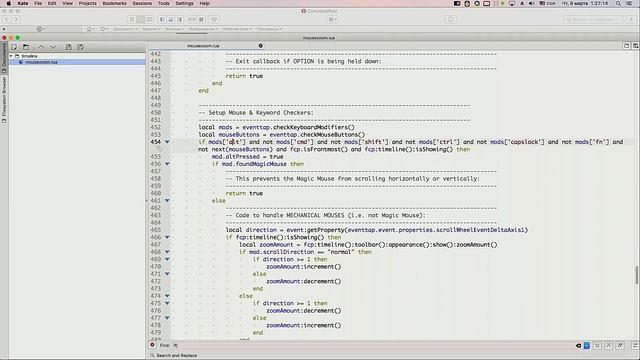Click the vertical scrollbar handle in the editor
The image size is (640, 360).
pos(636,274)
